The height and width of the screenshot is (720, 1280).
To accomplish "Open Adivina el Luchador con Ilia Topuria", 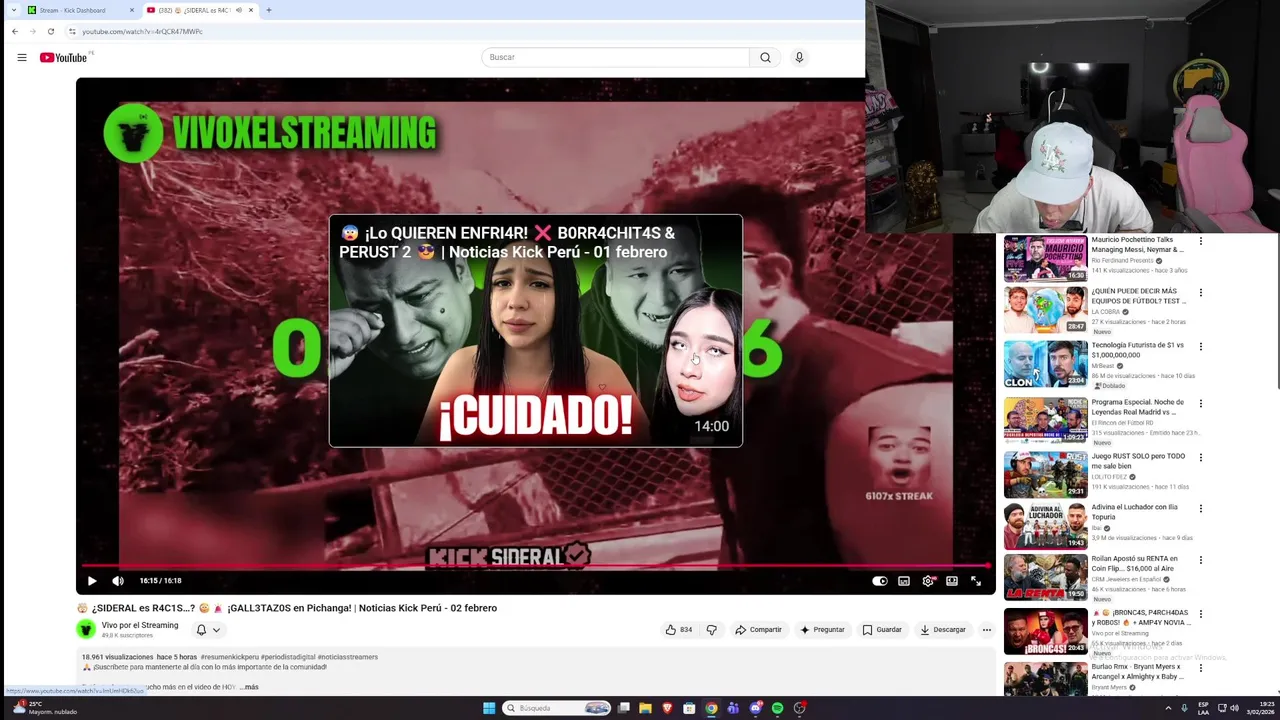I will (1136, 512).
